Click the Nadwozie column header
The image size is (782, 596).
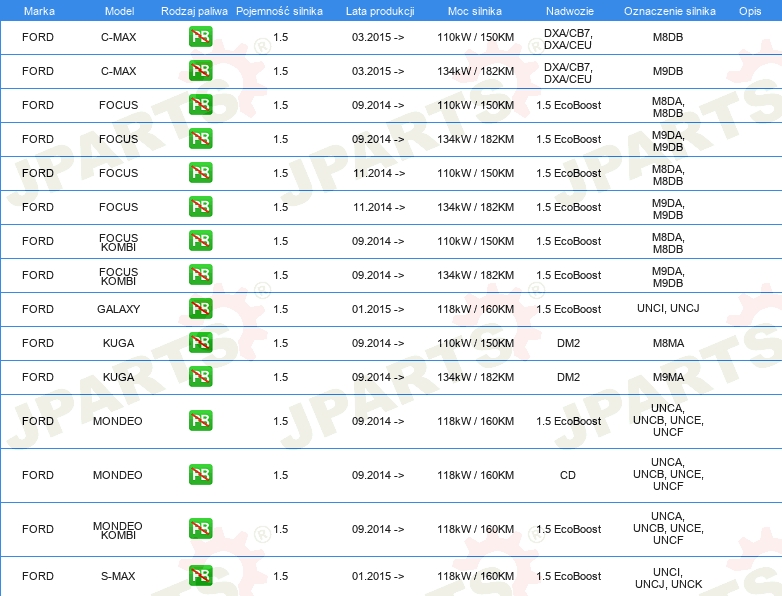570,11
